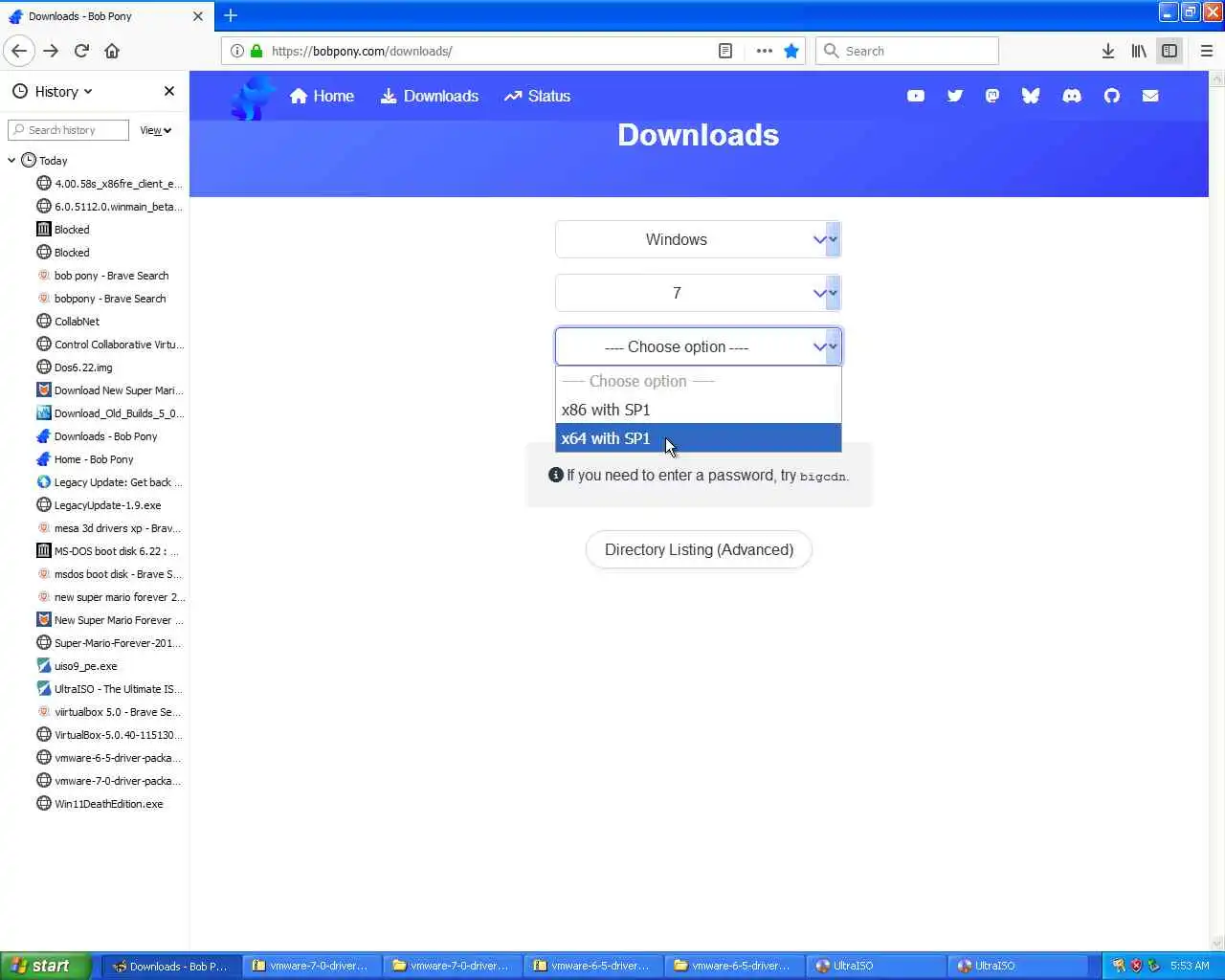Open history entry VirtualBox-5.0.40-115130
This screenshot has width=1225, height=980.
(x=109, y=735)
